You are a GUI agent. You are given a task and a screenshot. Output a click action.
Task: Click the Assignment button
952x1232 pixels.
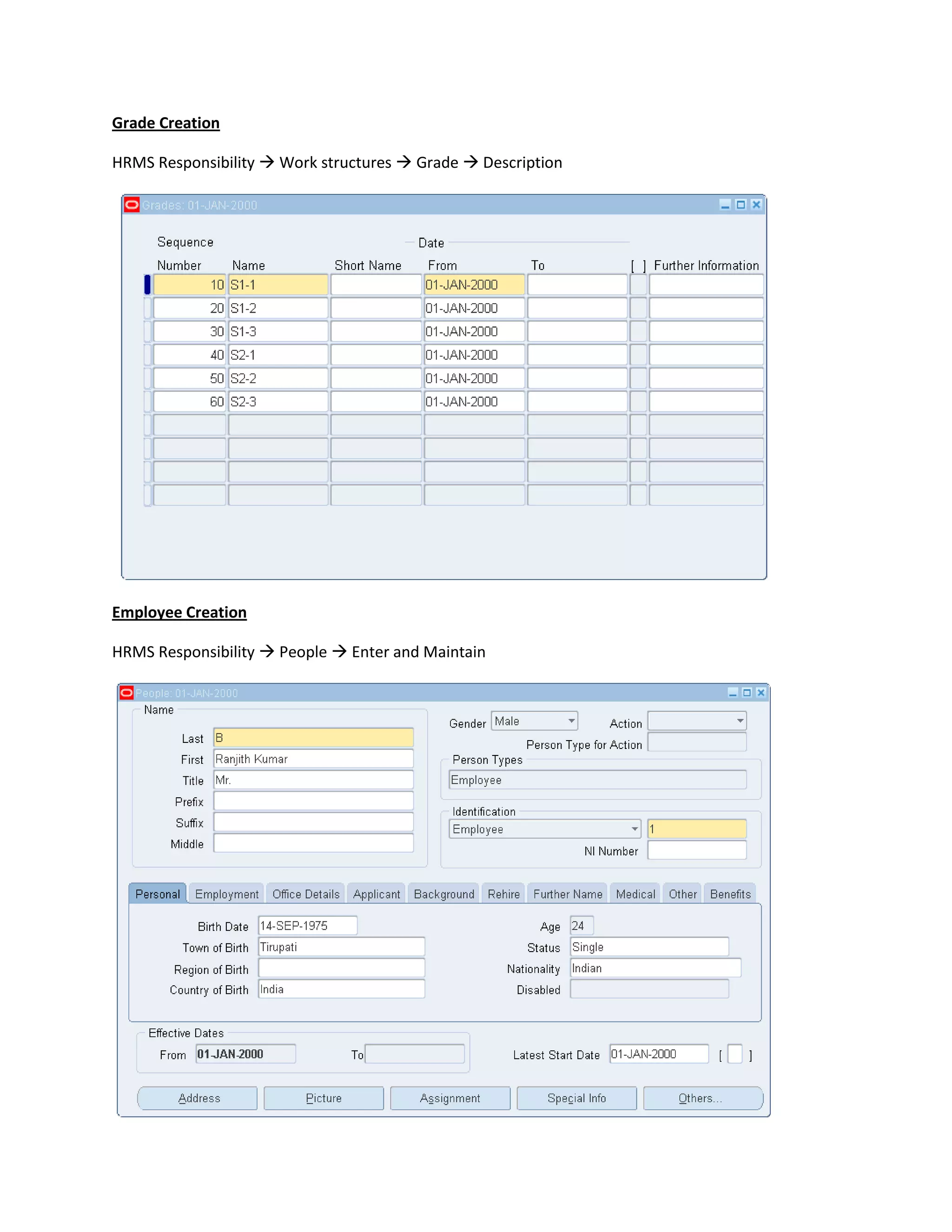coord(450,1098)
